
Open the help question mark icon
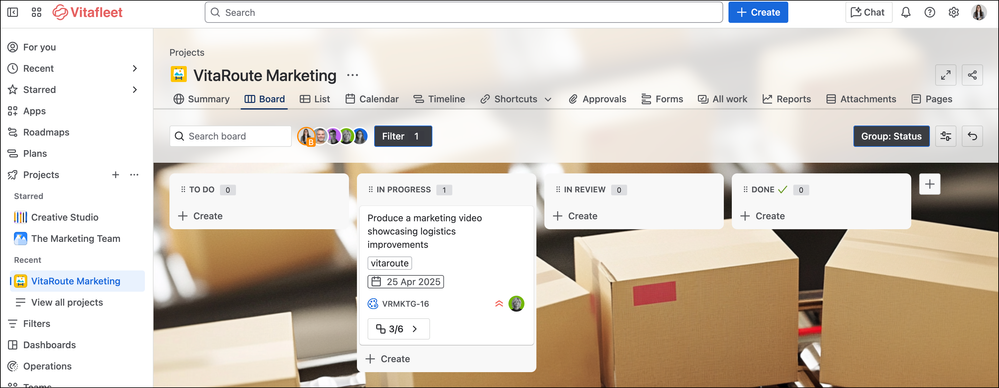click(x=930, y=12)
